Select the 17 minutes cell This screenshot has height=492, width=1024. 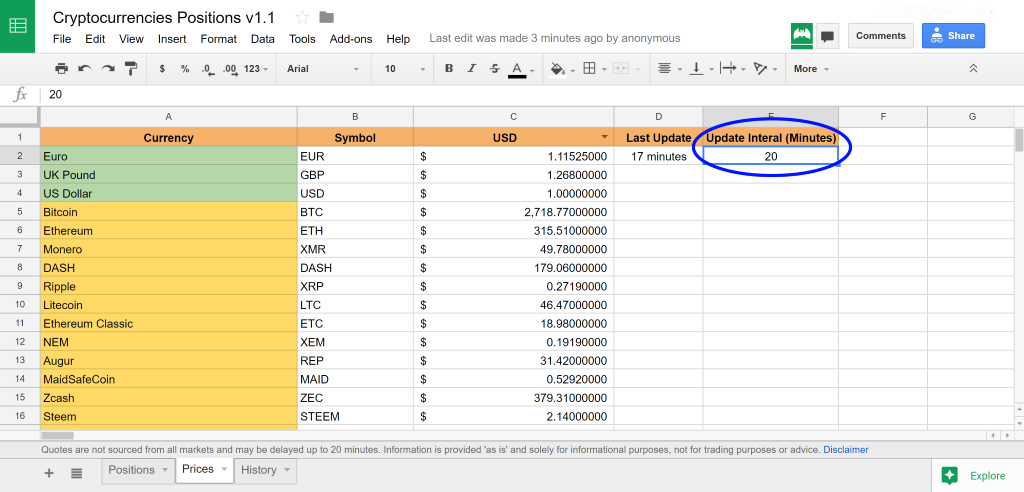tap(658, 157)
